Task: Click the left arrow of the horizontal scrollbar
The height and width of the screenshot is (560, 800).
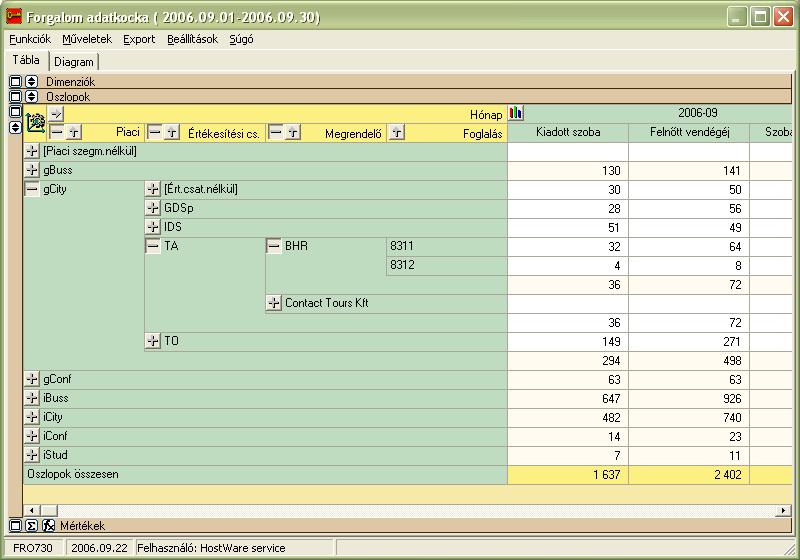Action: pos(32,510)
